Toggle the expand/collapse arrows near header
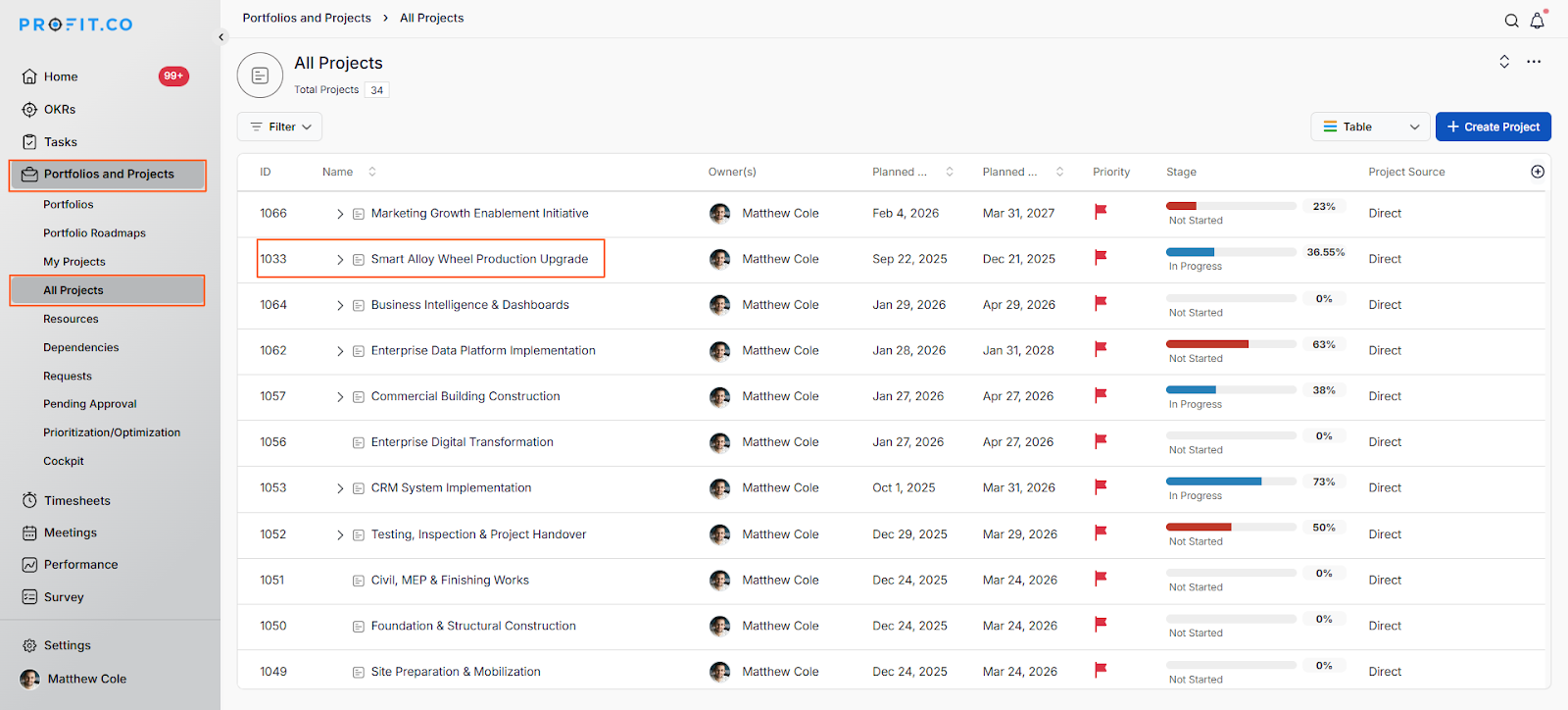The image size is (1568, 710). point(1504,62)
